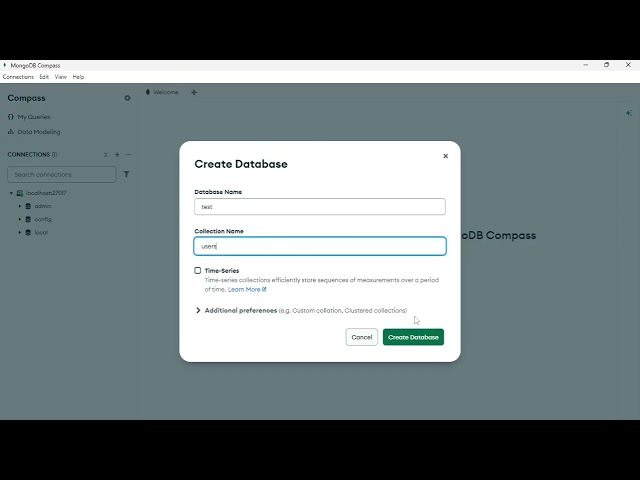This screenshot has width=640, height=480.
Task: Click the Collection Name input field
Action: point(320,246)
